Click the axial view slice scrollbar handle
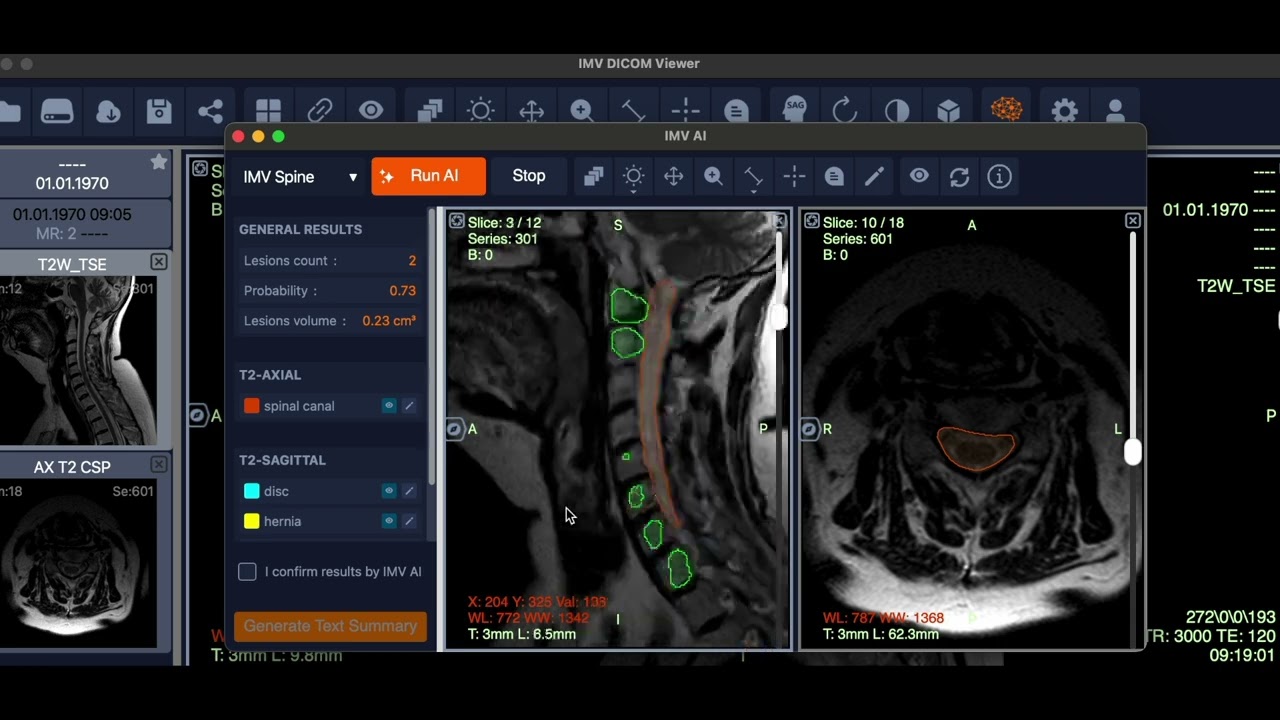1280x720 pixels. (1132, 452)
